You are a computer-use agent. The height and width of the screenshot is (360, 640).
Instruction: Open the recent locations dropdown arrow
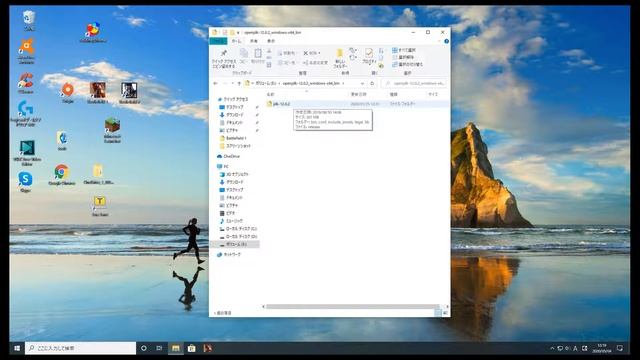(x=232, y=83)
